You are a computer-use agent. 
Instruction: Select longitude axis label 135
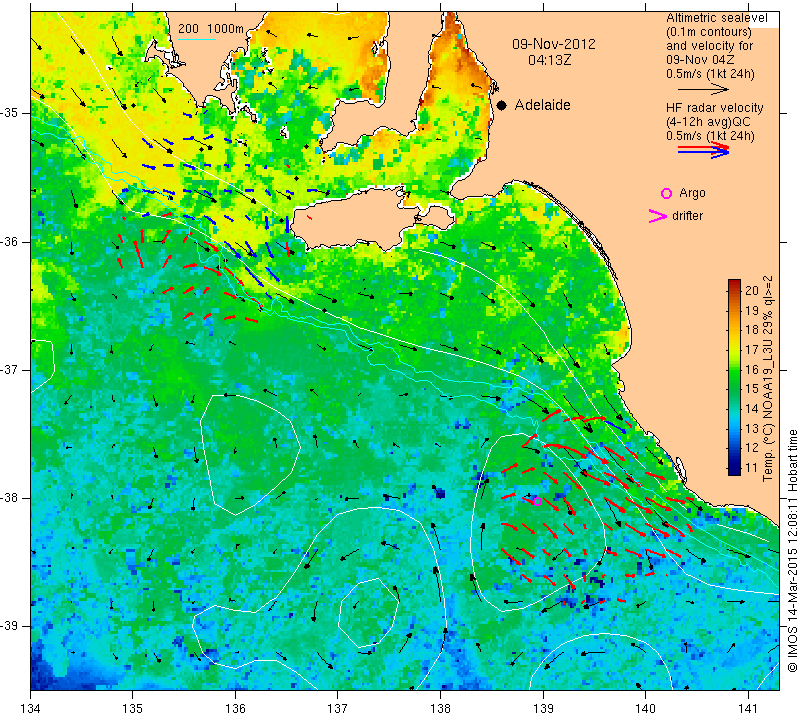pyautogui.click(x=133, y=709)
